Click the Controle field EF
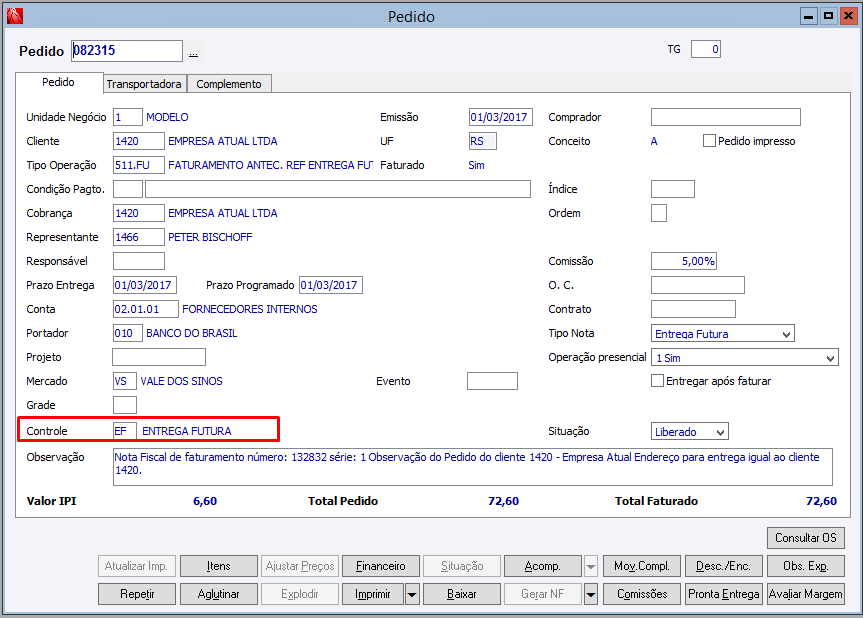The image size is (863, 618). (x=125, y=431)
